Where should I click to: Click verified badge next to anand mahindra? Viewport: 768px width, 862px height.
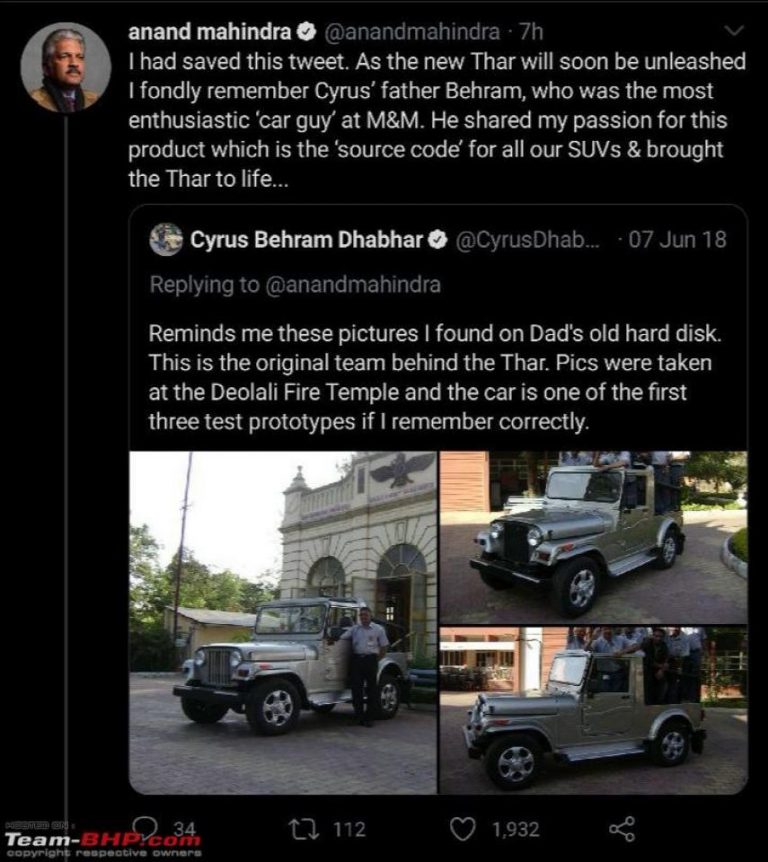[x=307, y=32]
